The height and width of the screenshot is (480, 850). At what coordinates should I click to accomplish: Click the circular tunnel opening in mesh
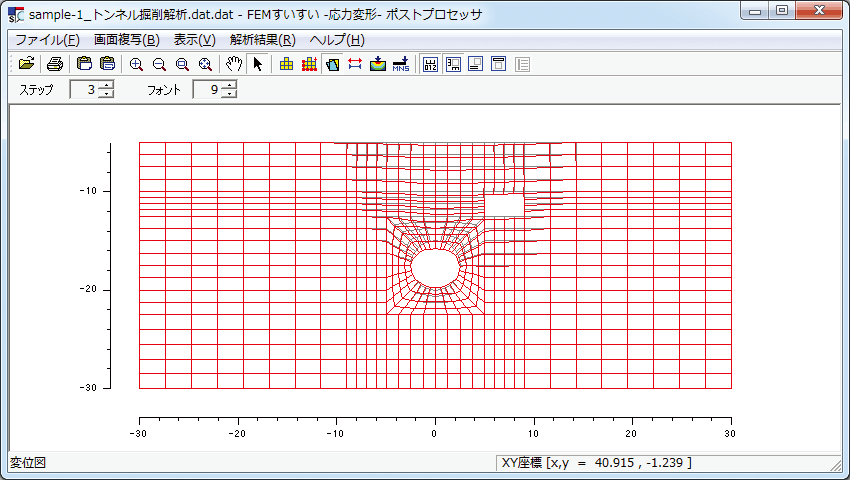point(435,268)
